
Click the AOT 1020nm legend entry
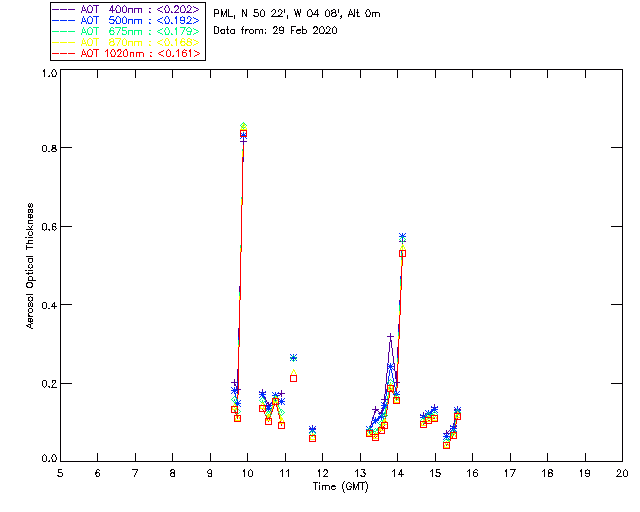coord(128,53)
